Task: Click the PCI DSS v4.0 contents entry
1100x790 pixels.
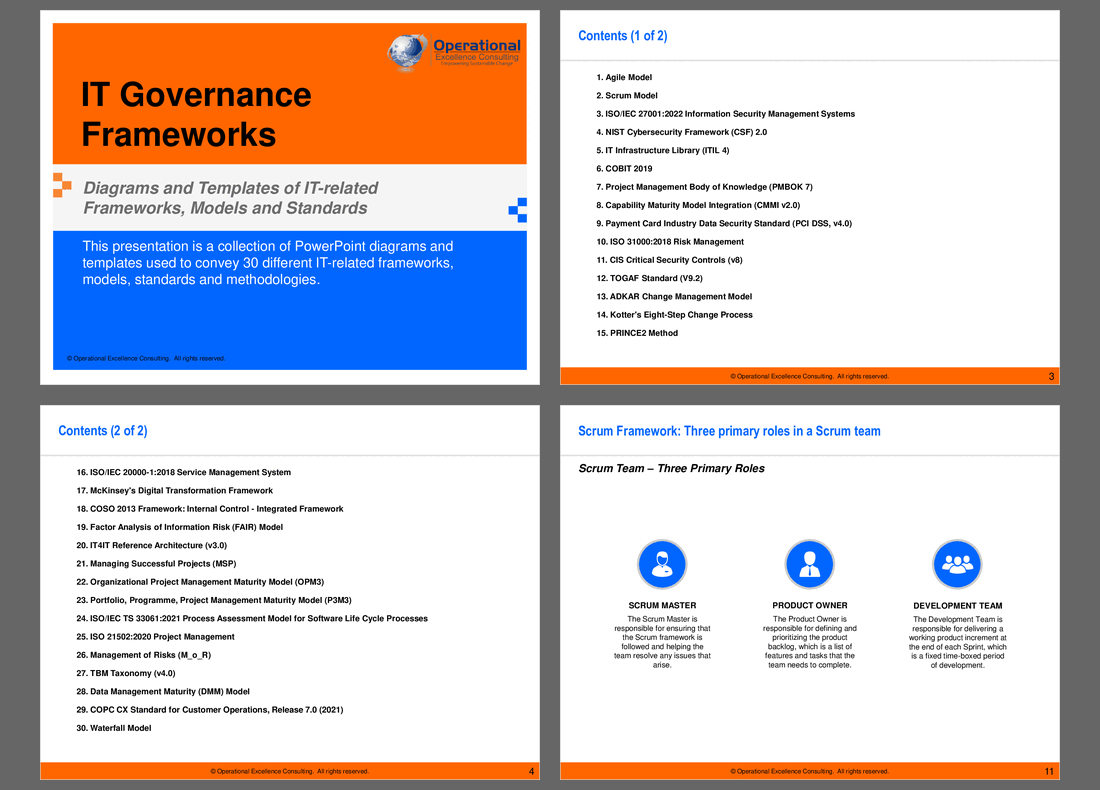Action: 724,223
